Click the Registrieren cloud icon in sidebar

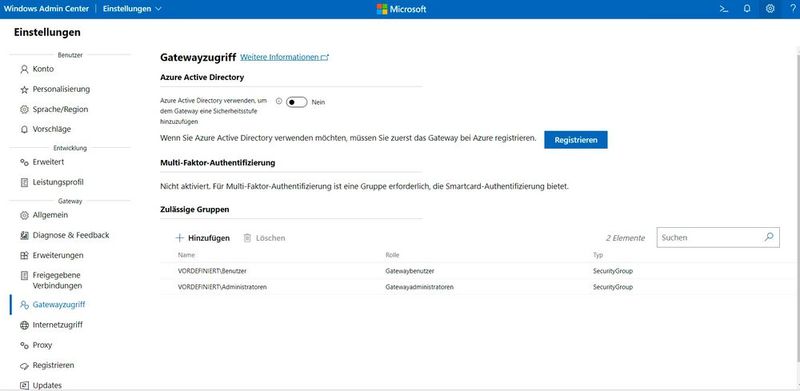24,365
